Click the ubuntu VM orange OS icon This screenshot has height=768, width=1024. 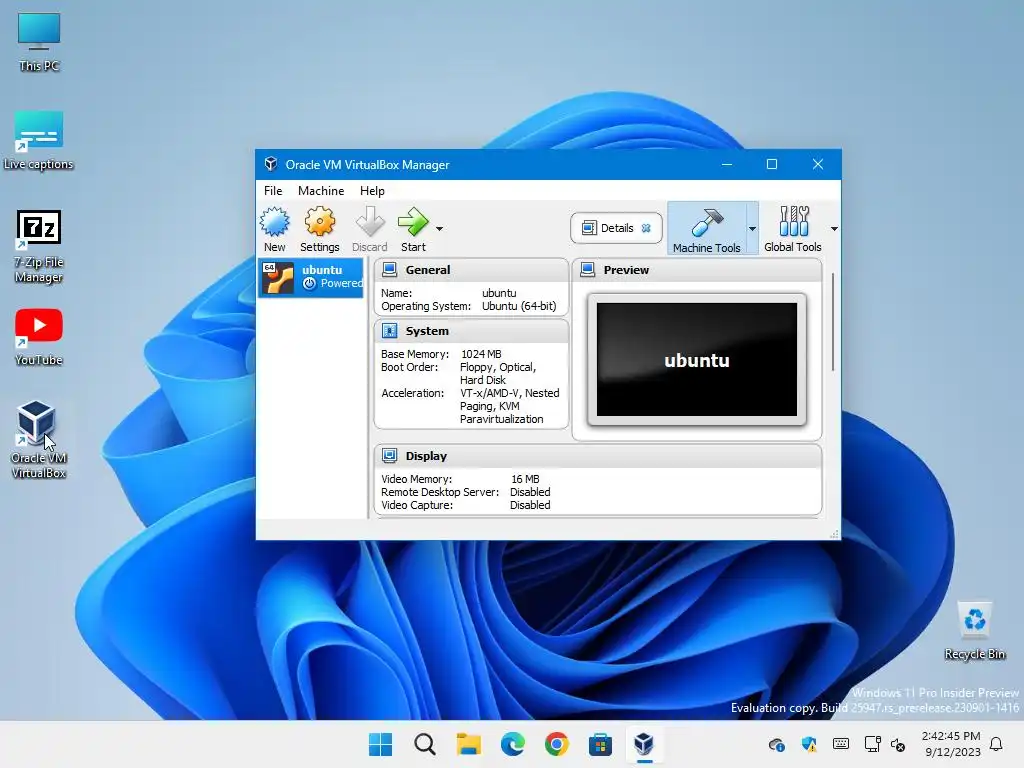278,278
